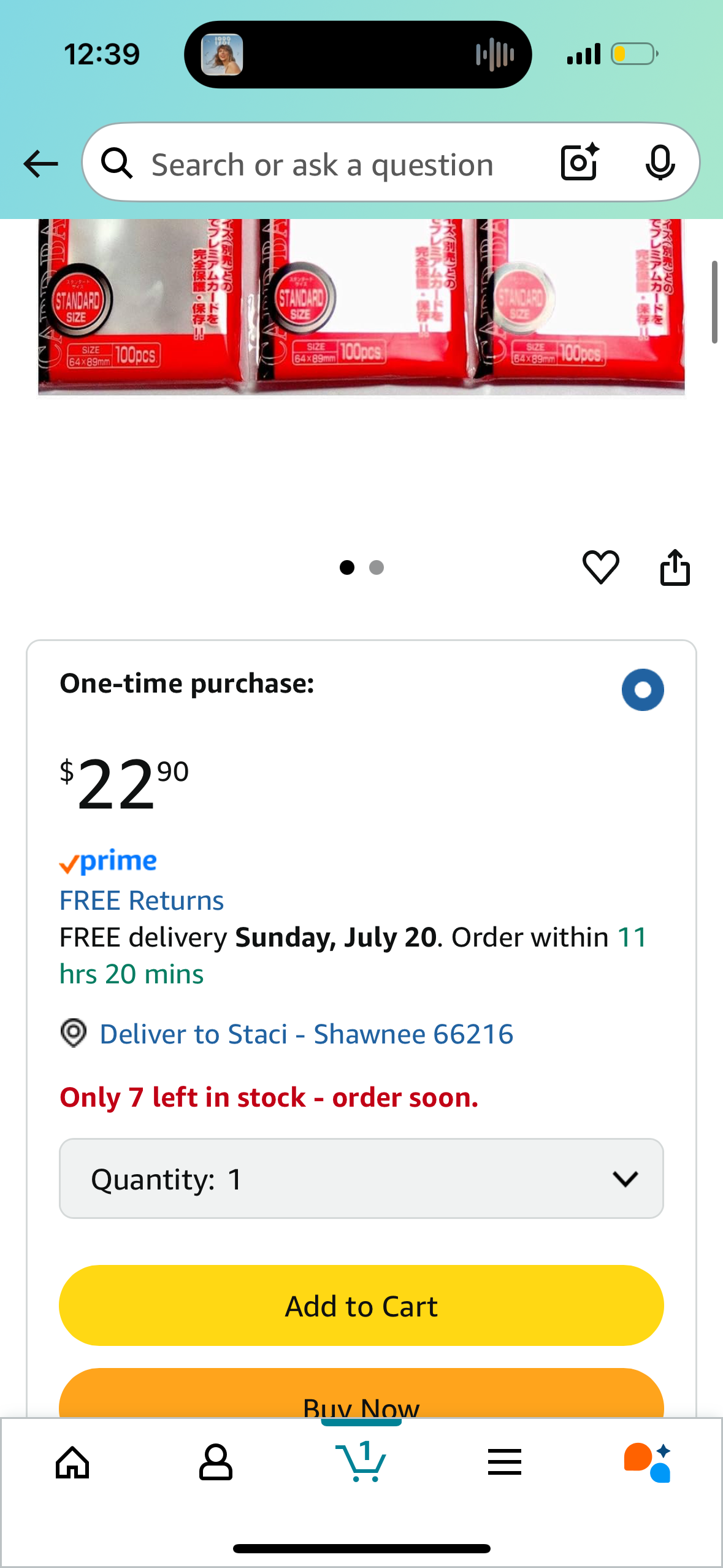
Task: Open the FREE Returns link
Action: pyautogui.click(x=142, y=901)
